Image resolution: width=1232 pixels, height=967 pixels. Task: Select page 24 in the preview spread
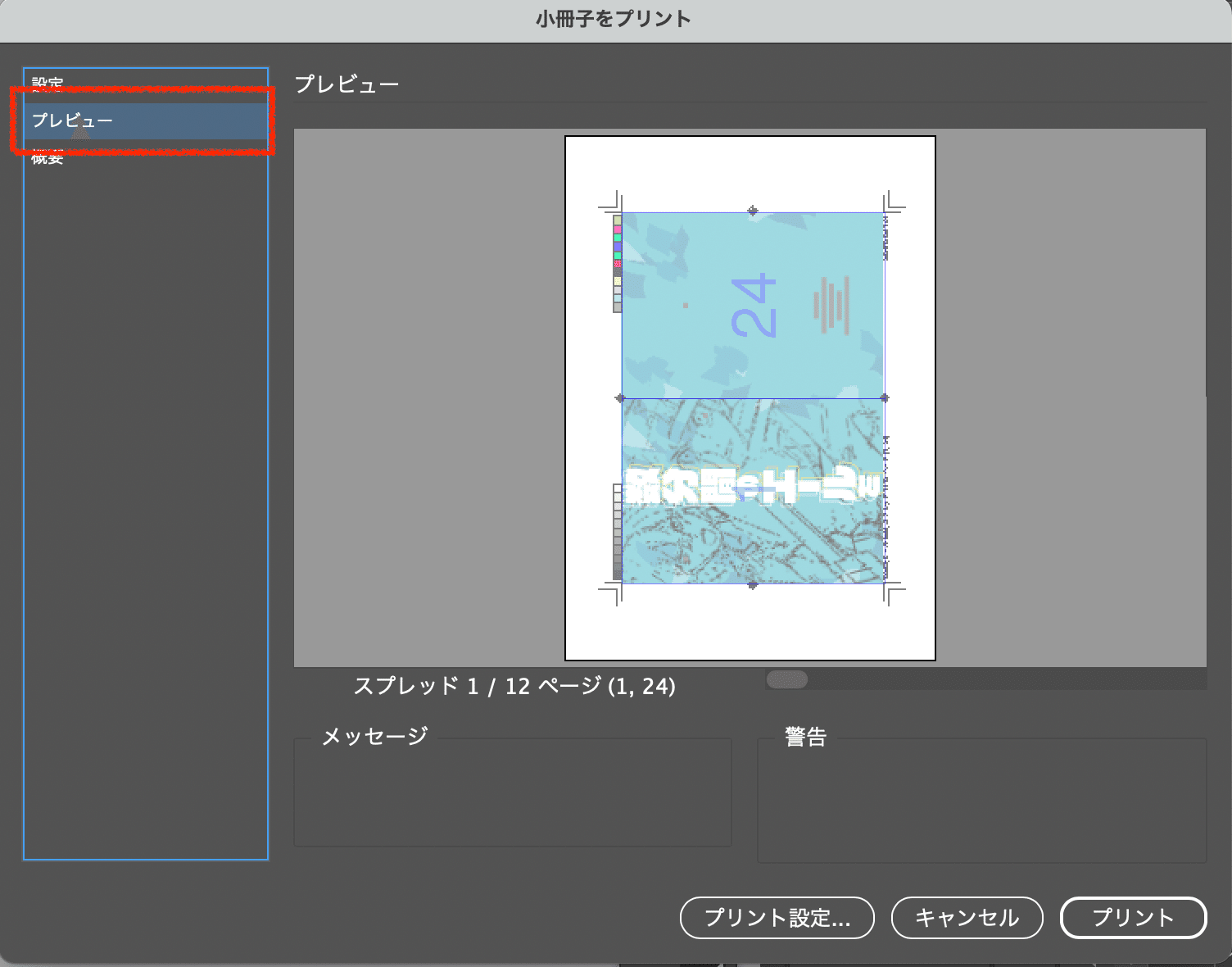coord(754,303)
